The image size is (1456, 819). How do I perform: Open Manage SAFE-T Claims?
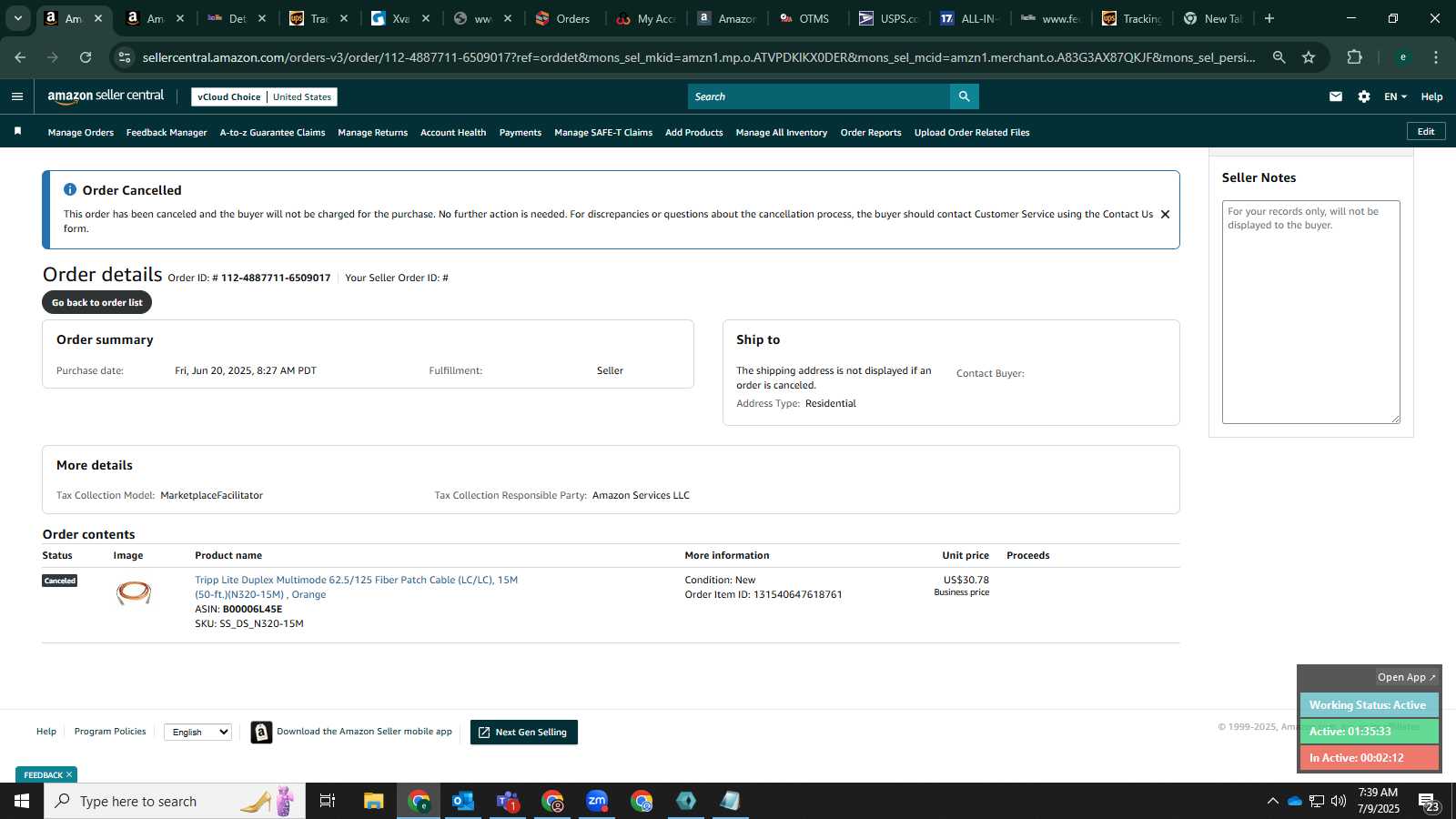click(x=603, y=132)
